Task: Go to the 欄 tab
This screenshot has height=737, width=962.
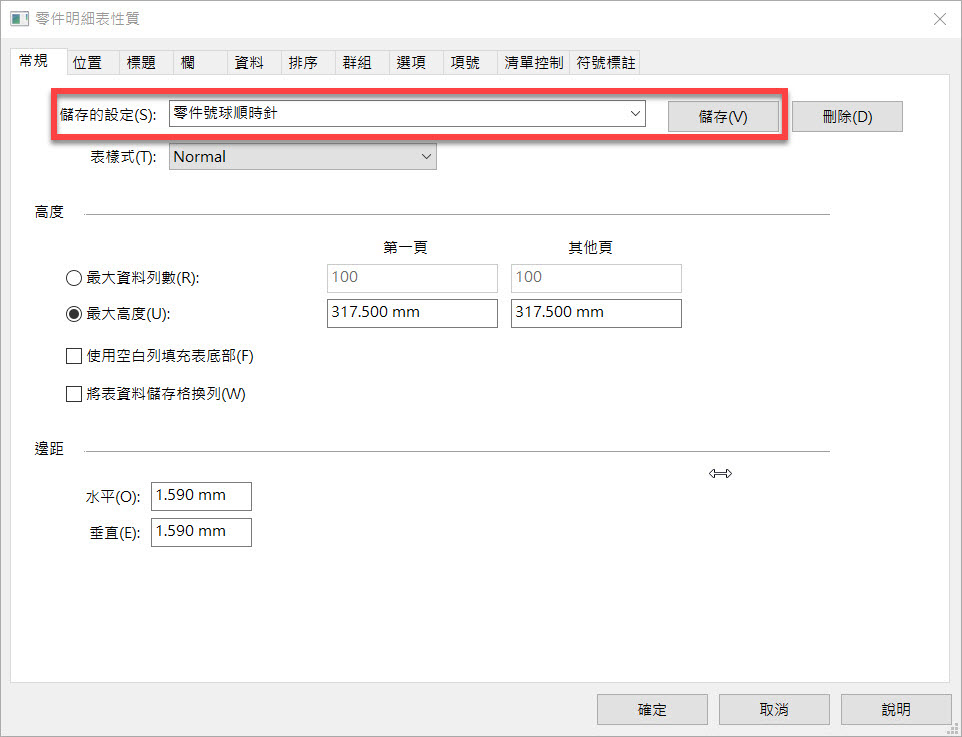Action: (188, 62)
